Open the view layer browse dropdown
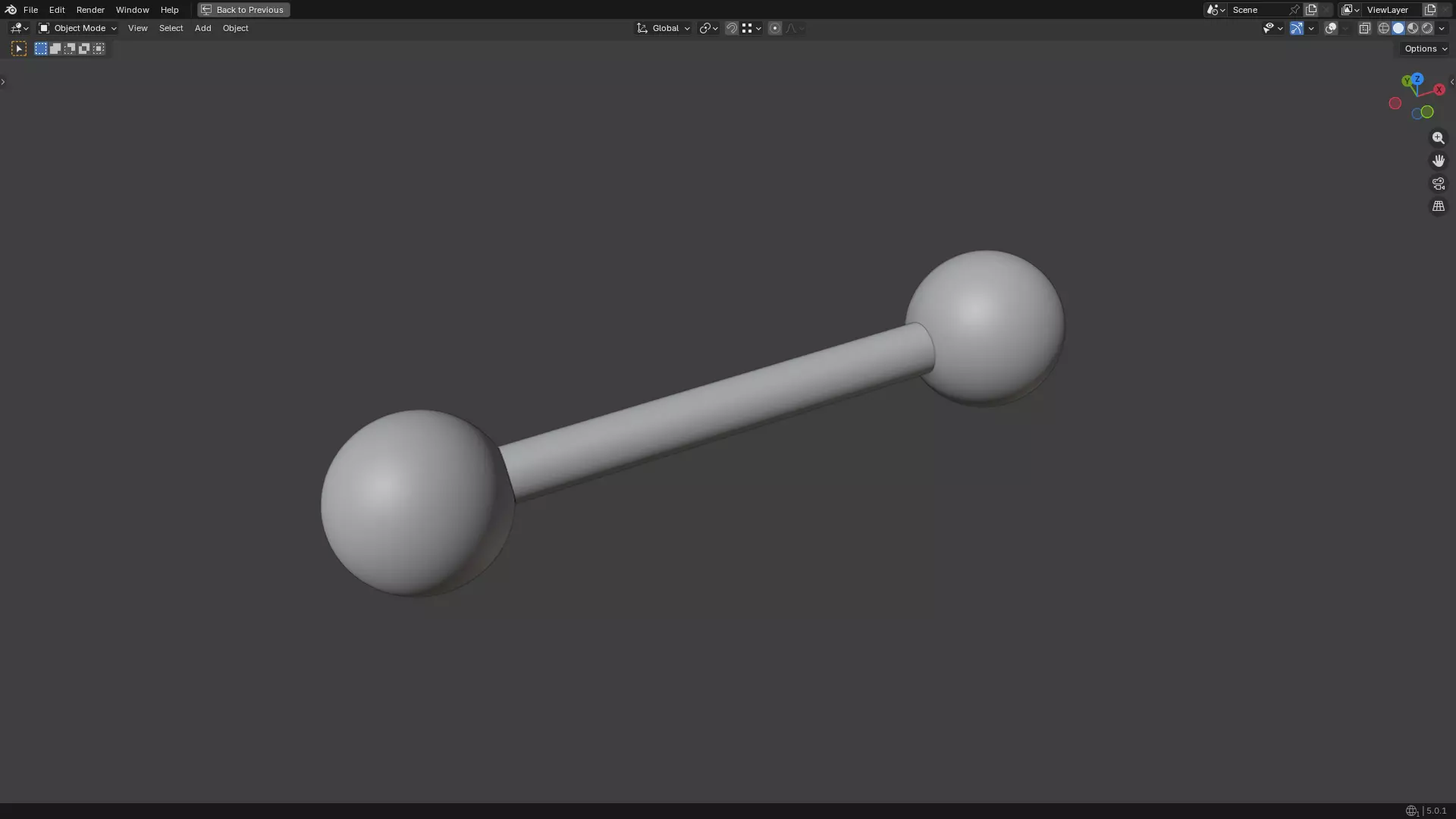This screenshot has width=1456, height=819. 1350,10
